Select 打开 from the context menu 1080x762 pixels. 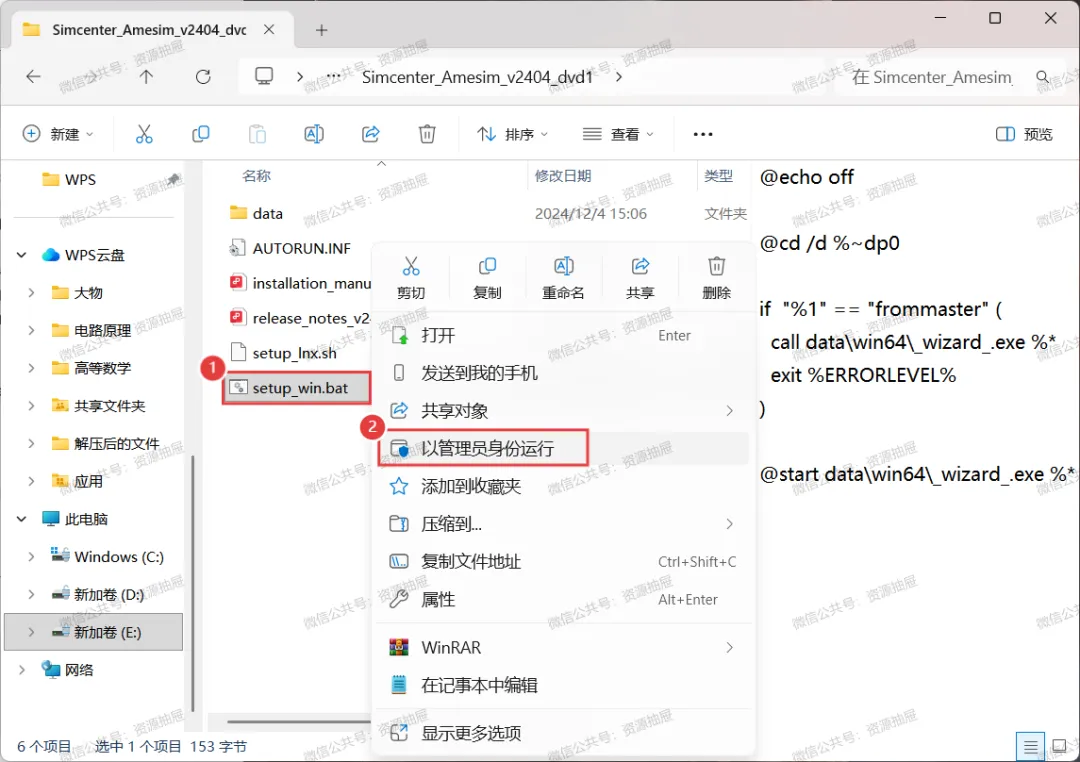tap(563, 336)
